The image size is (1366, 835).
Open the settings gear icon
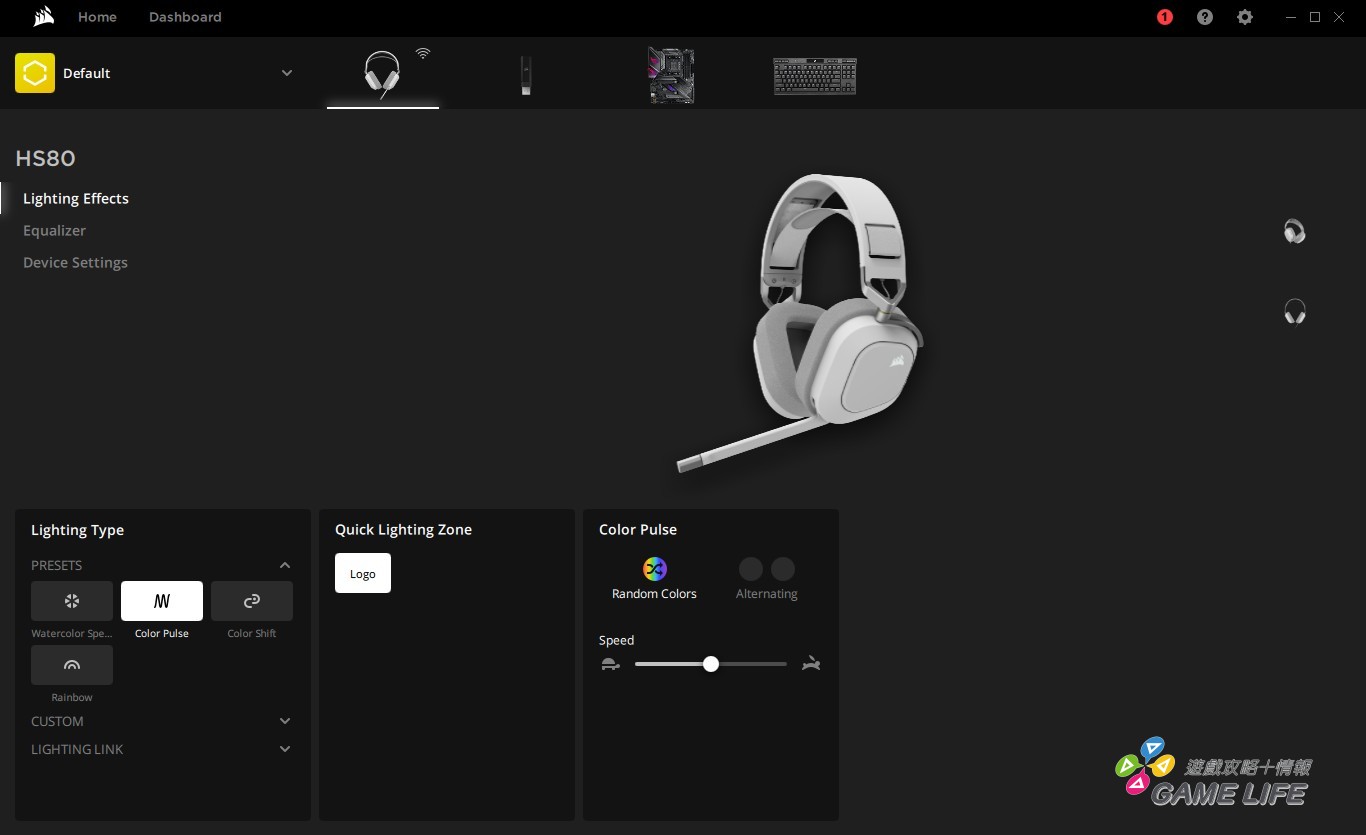click(x=1245, y=17)
